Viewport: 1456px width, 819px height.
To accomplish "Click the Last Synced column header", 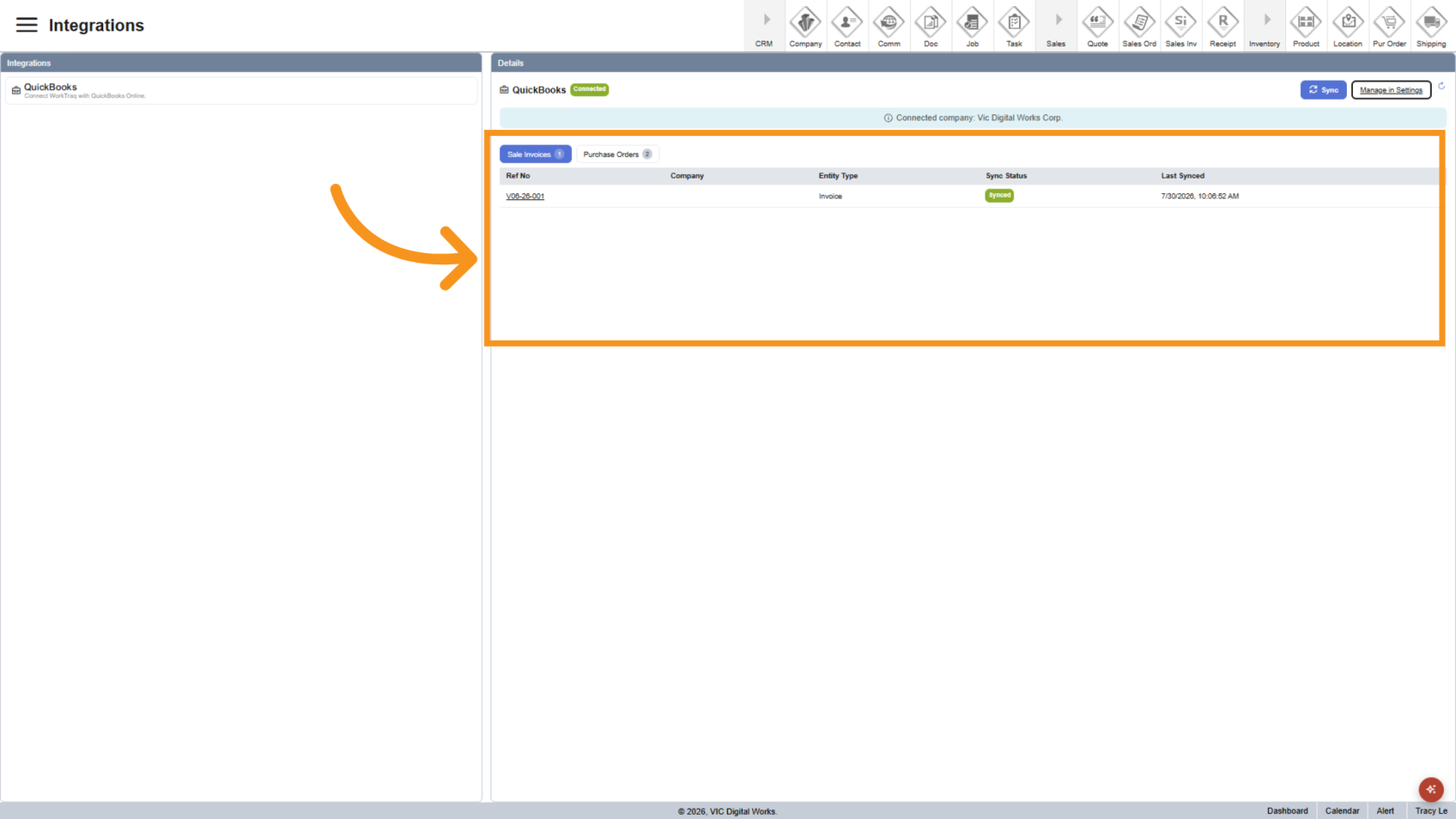I will click(x=1183, y=176).
